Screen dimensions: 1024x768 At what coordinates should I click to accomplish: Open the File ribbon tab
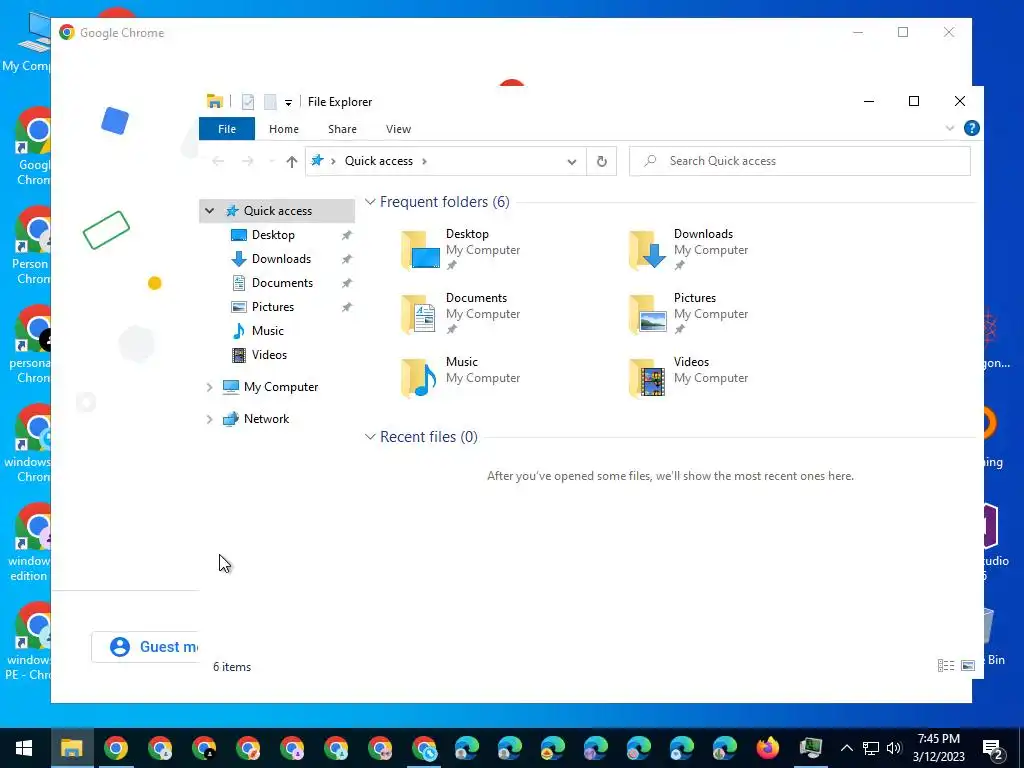point(227,129)
